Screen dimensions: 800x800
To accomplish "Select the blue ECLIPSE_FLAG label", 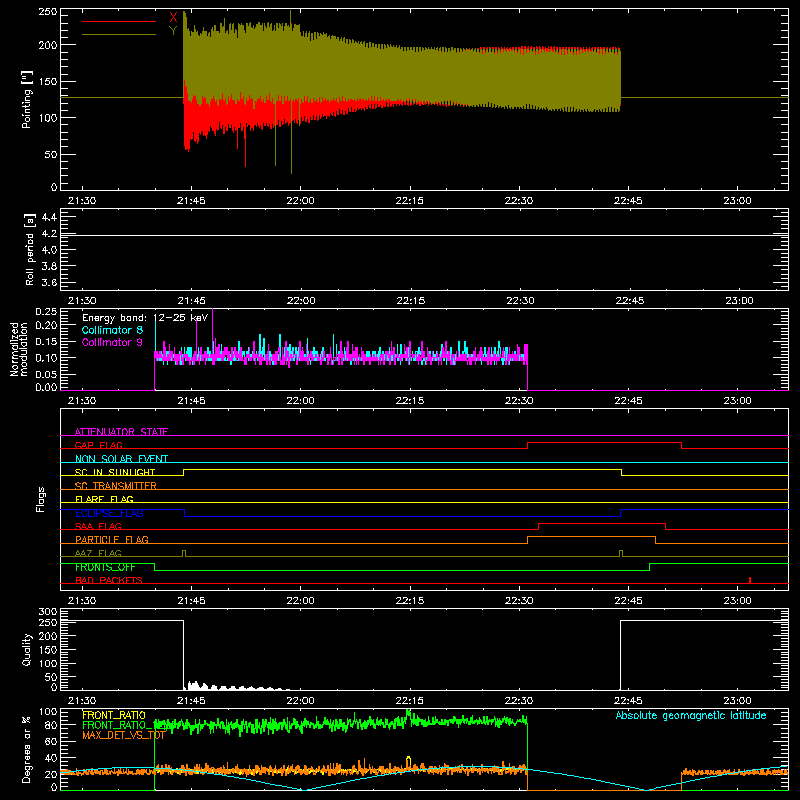I will click(109, 513).
